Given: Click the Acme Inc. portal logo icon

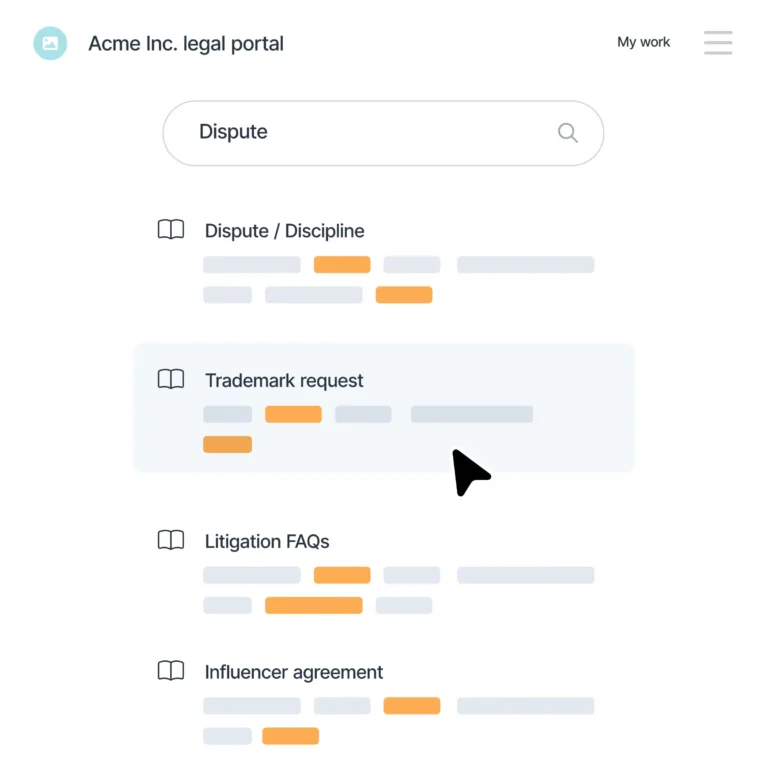Looking at the screenshot, I should tap(50, 43).
